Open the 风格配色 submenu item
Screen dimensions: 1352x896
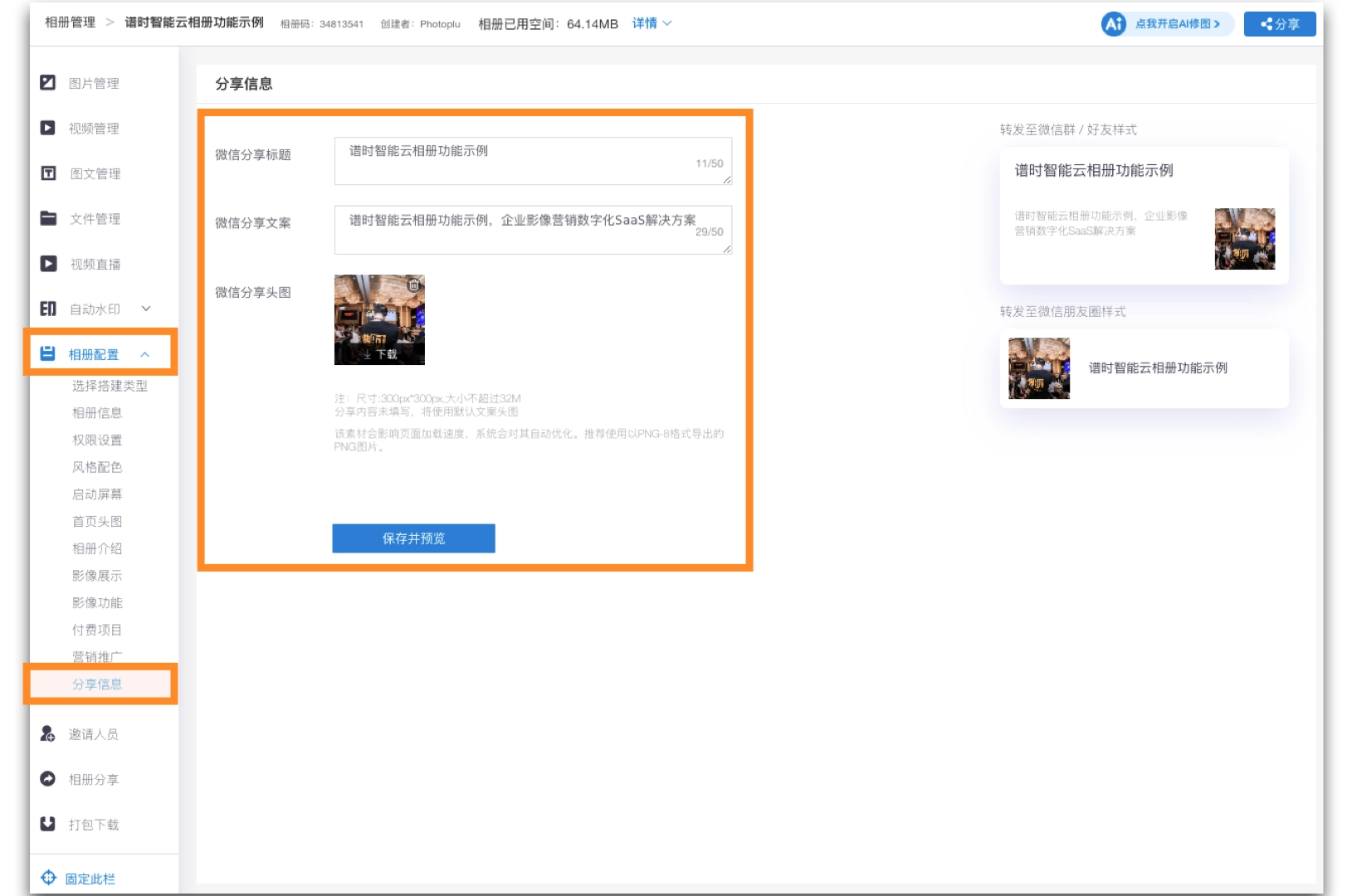[x=97, y=467]
